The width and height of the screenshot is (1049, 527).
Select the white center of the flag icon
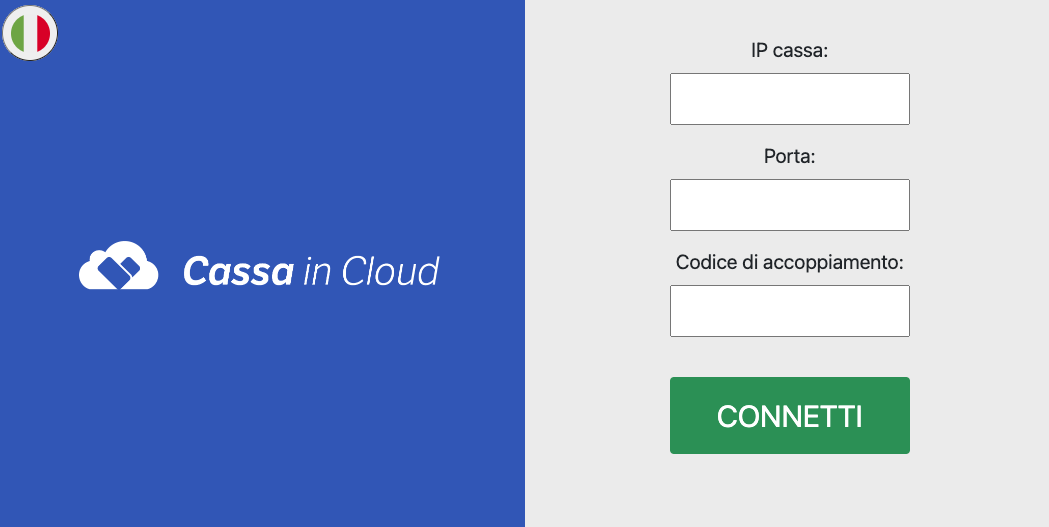tap(31, 33)
